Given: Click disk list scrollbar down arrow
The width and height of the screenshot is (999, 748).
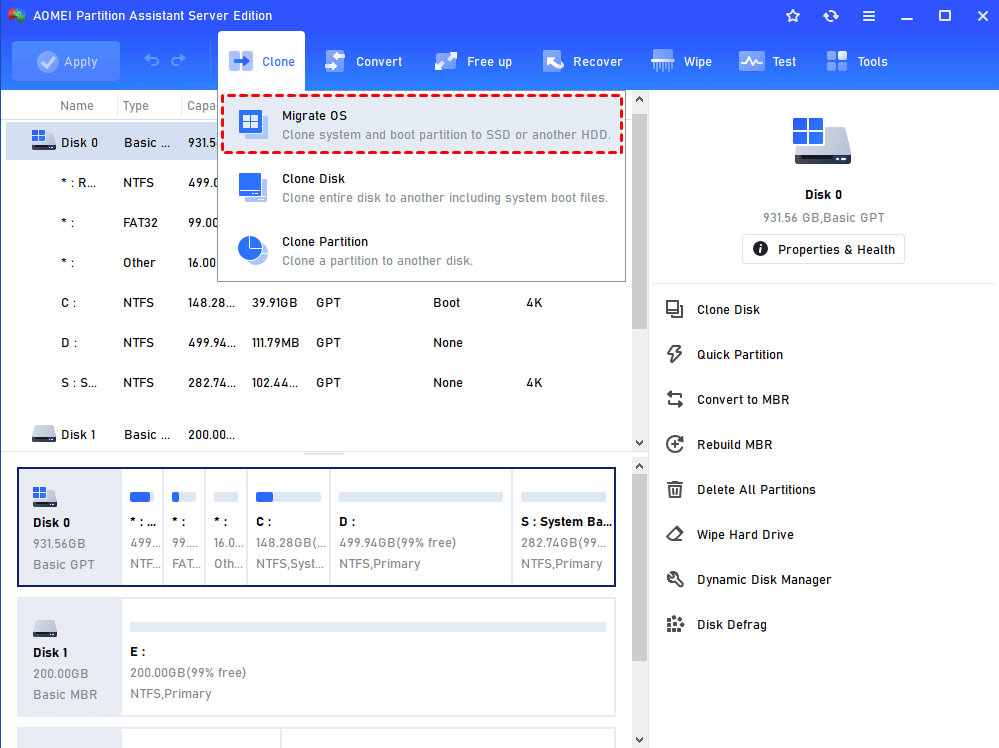Looking at the screenshot, I should pos(639,443).
